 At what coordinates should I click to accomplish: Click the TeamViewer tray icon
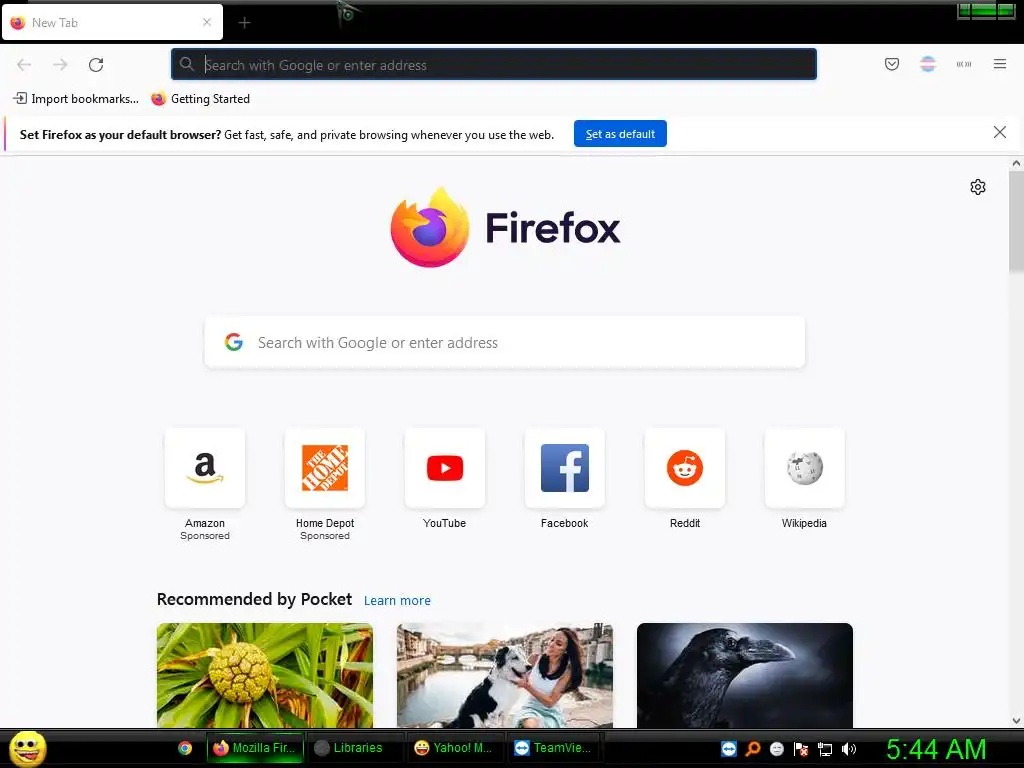[729, 749]
